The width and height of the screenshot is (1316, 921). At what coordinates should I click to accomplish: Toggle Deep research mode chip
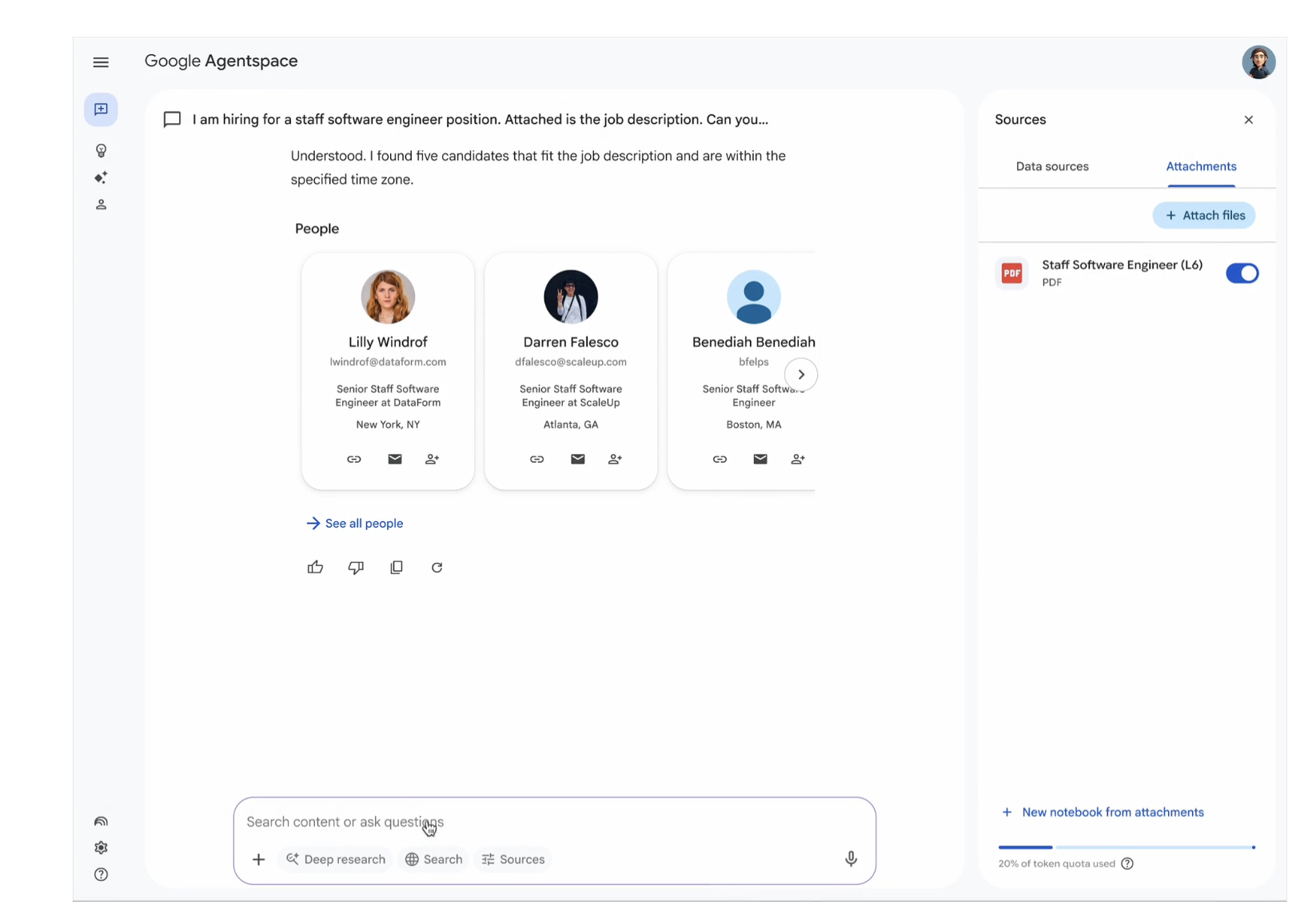coord(336,859)
